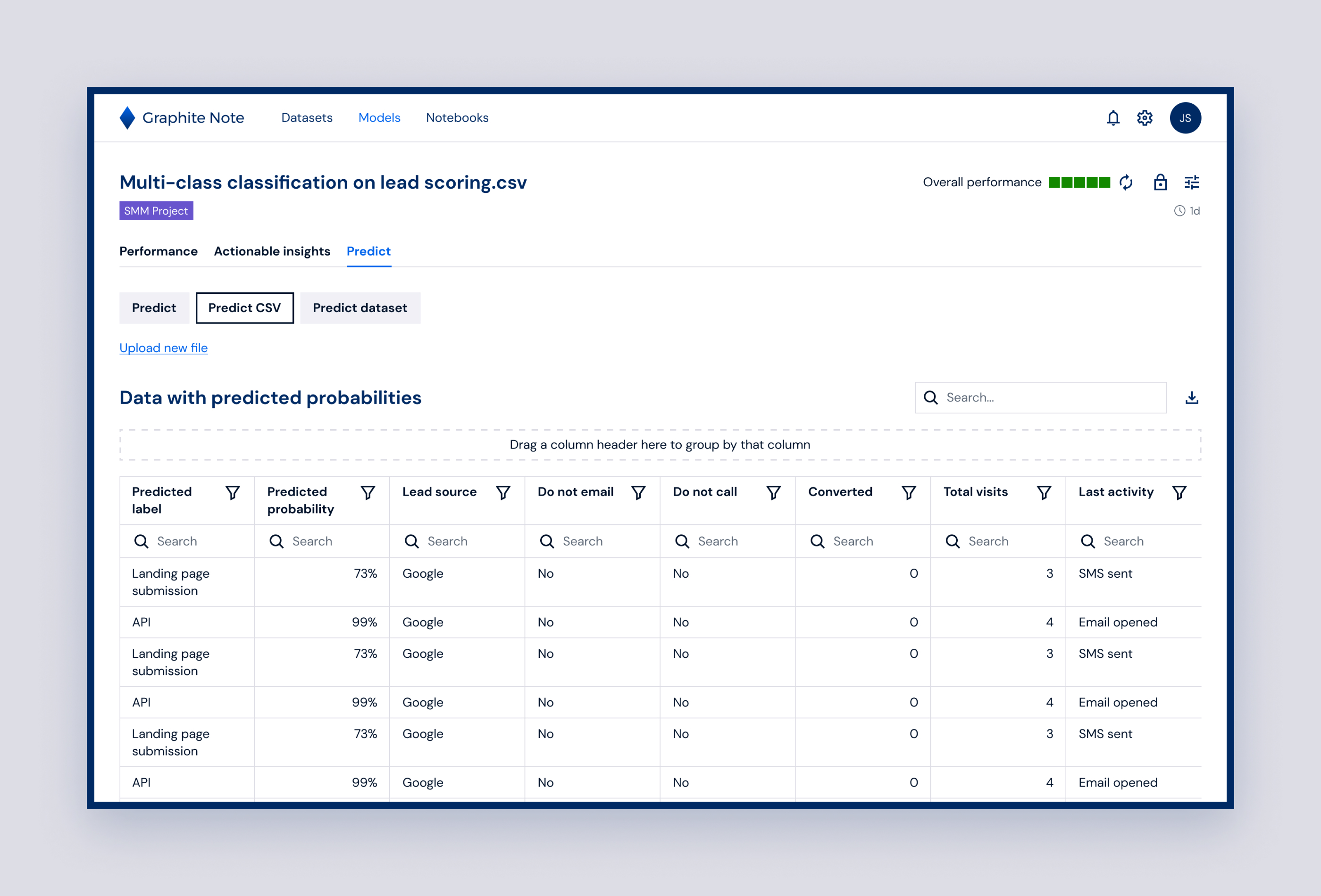Image resolution: width=1321 pixels, height=896 pixels.
Task: Click the lock icon next to performance
Action: coord(1160,182)
